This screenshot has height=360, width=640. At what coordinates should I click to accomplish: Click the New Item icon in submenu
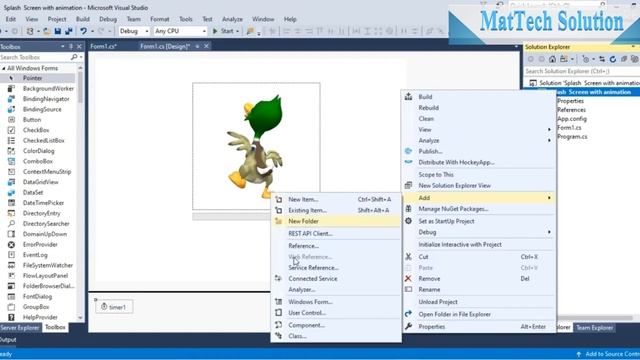[278, 199]
